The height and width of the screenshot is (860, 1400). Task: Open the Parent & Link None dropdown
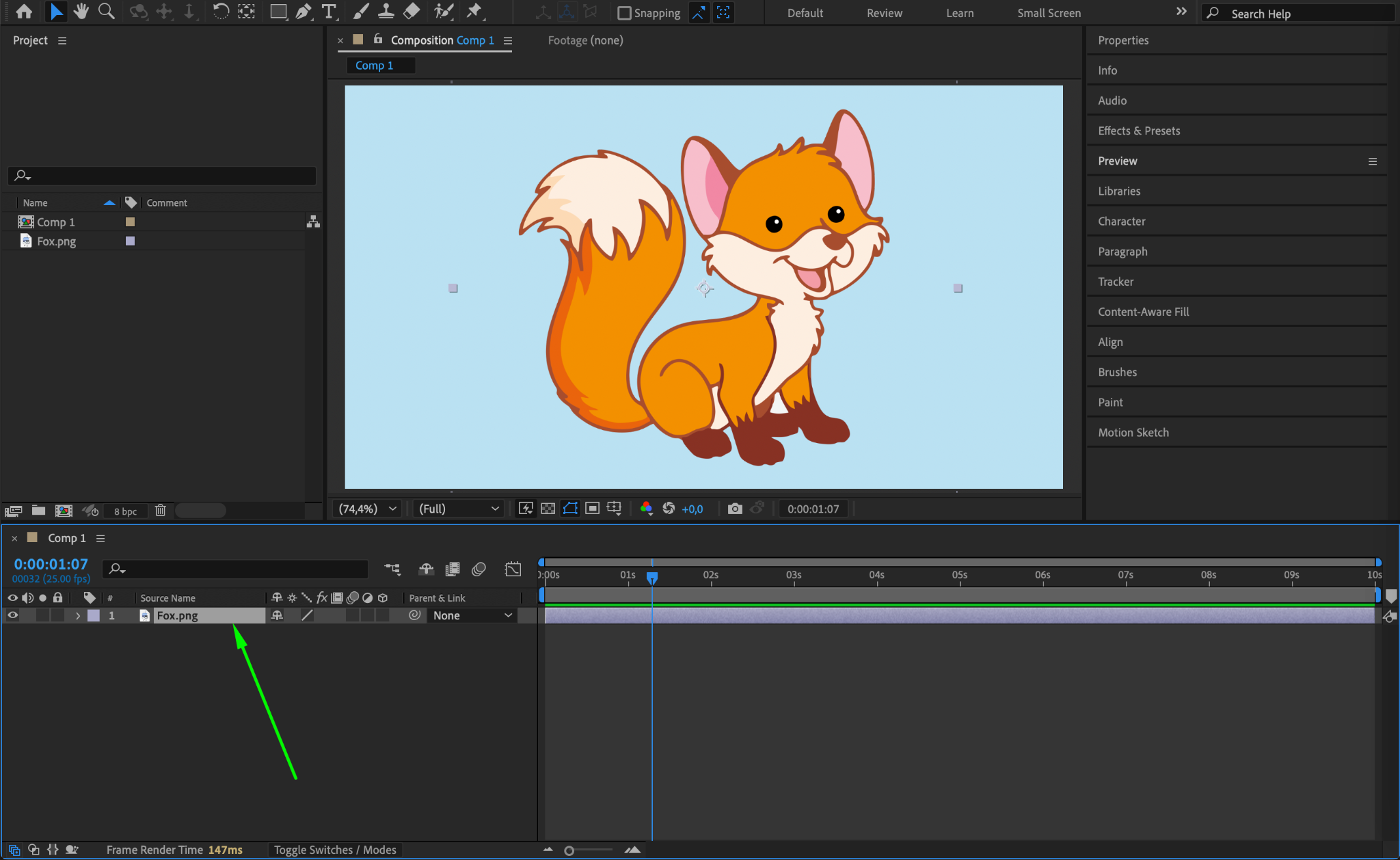(472, 615)
